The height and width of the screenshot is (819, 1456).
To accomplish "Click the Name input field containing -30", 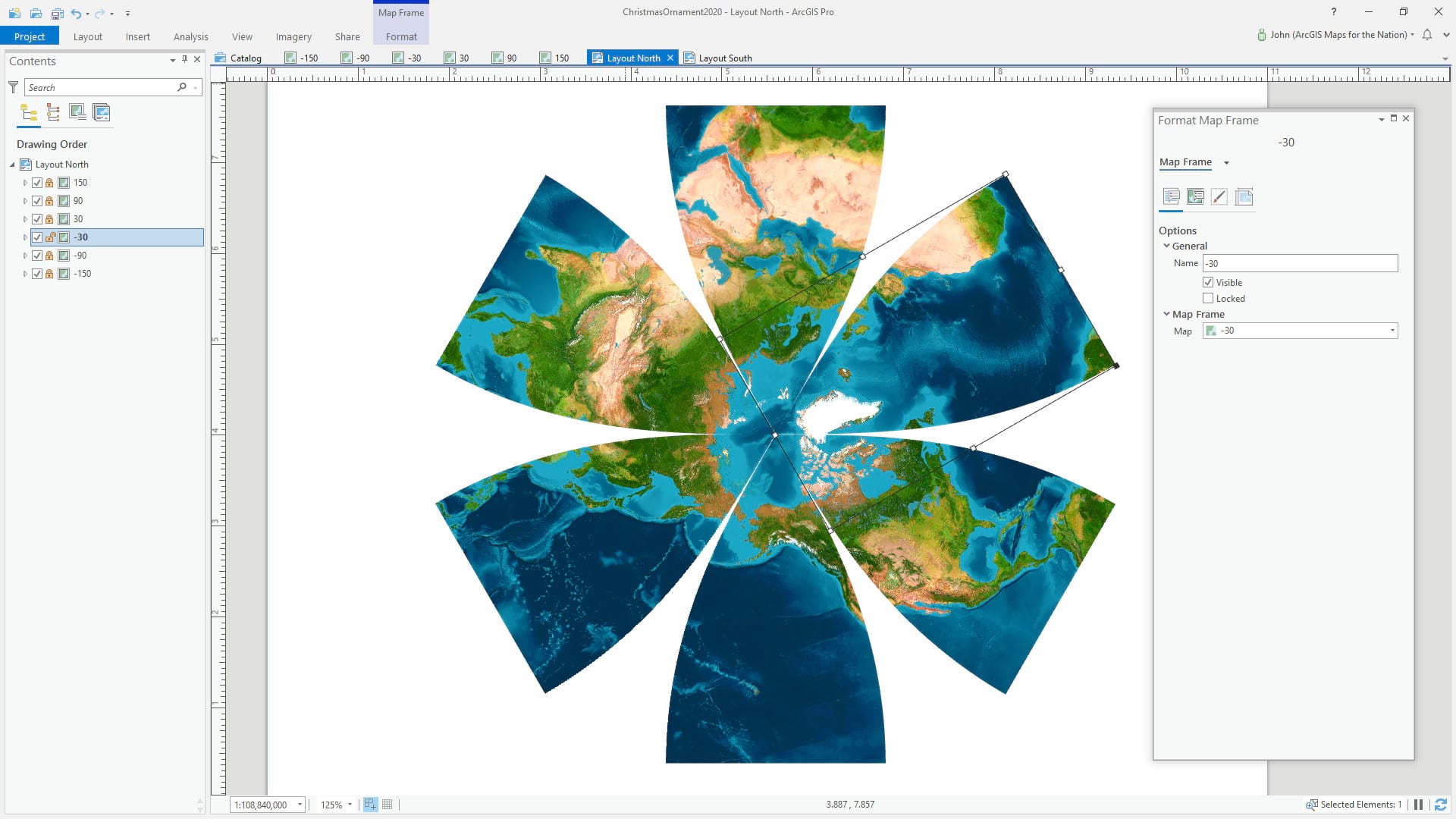I will click(1299, 263).
